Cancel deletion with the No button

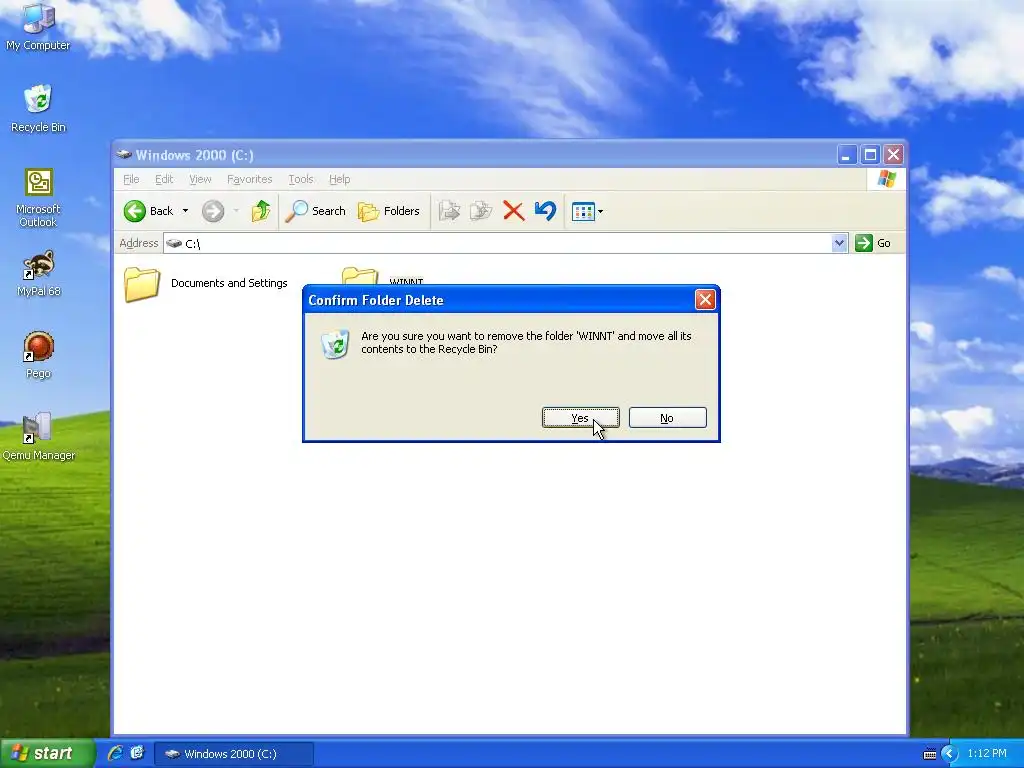[667, 418]
